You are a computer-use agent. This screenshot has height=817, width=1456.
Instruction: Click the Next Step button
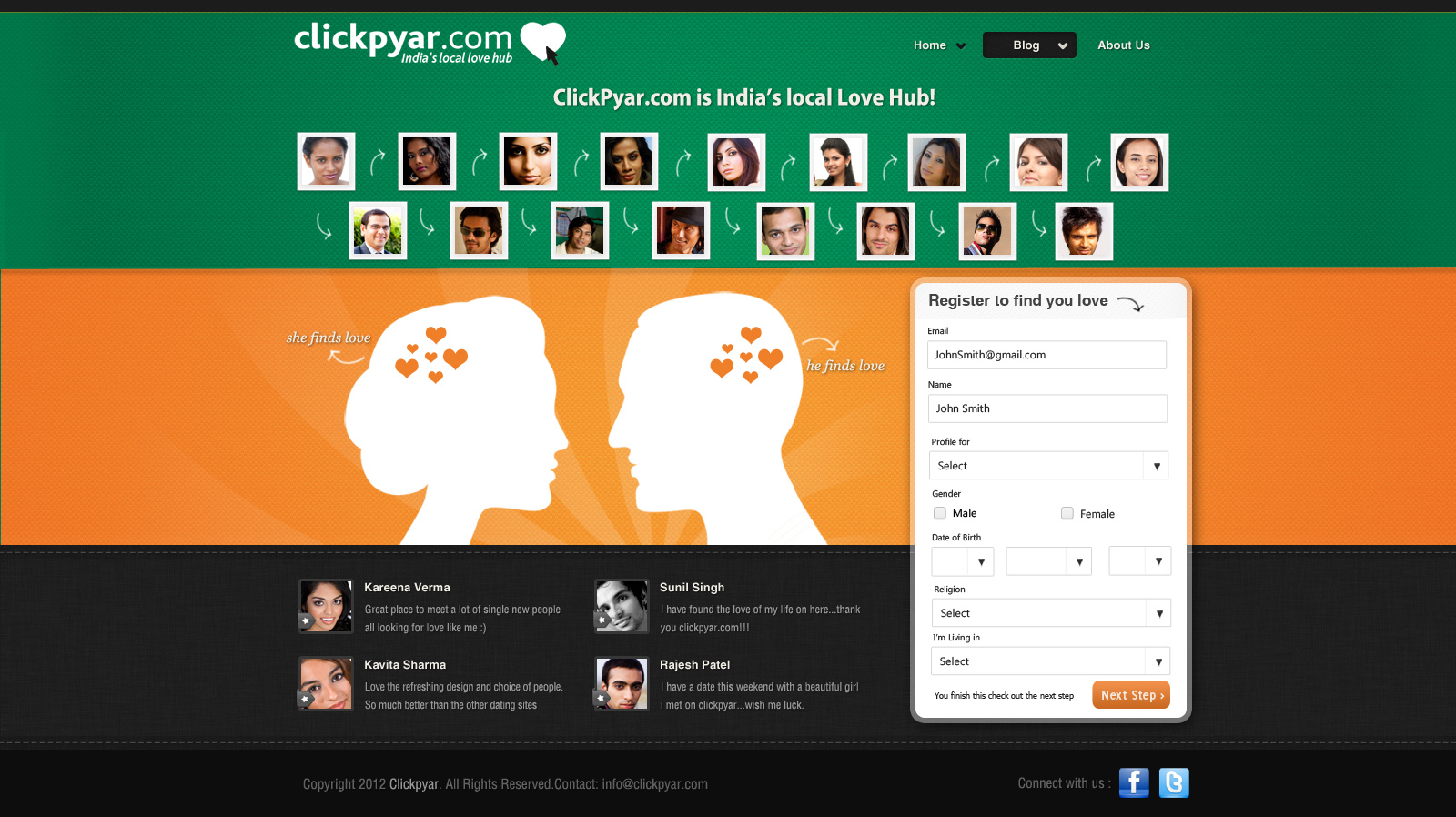point(1131,695)
